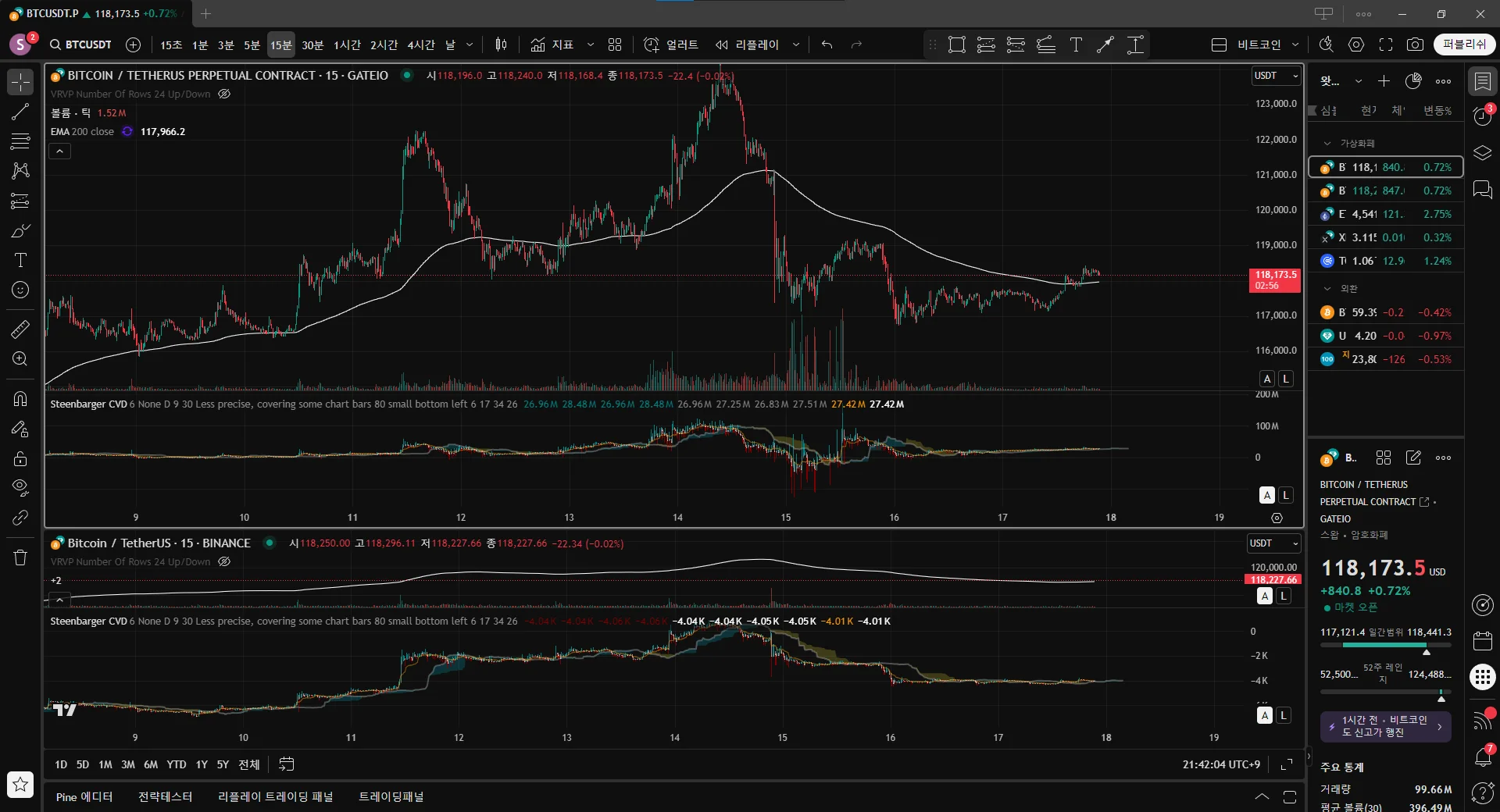Open the 지표 indicators menu
This screenshot has height=812, width=1500.
click(x=552, y=45)
